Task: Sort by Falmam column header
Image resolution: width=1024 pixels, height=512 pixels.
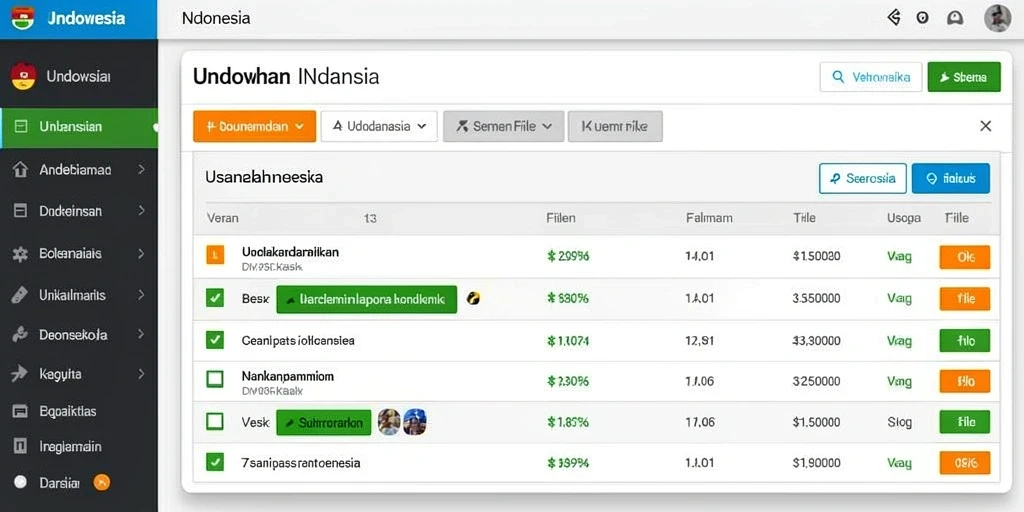Action: click(x=709, y=218)
